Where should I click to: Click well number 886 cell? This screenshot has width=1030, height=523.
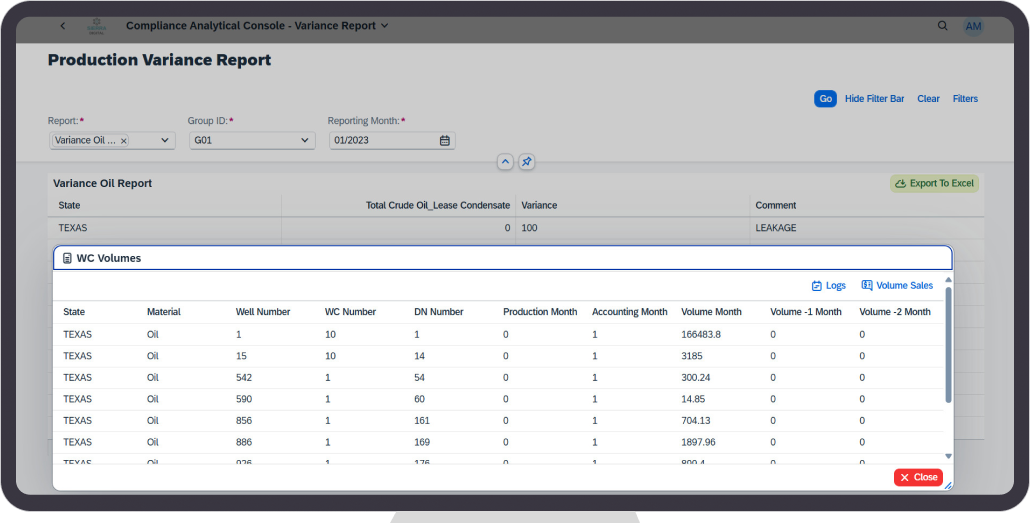244,442
